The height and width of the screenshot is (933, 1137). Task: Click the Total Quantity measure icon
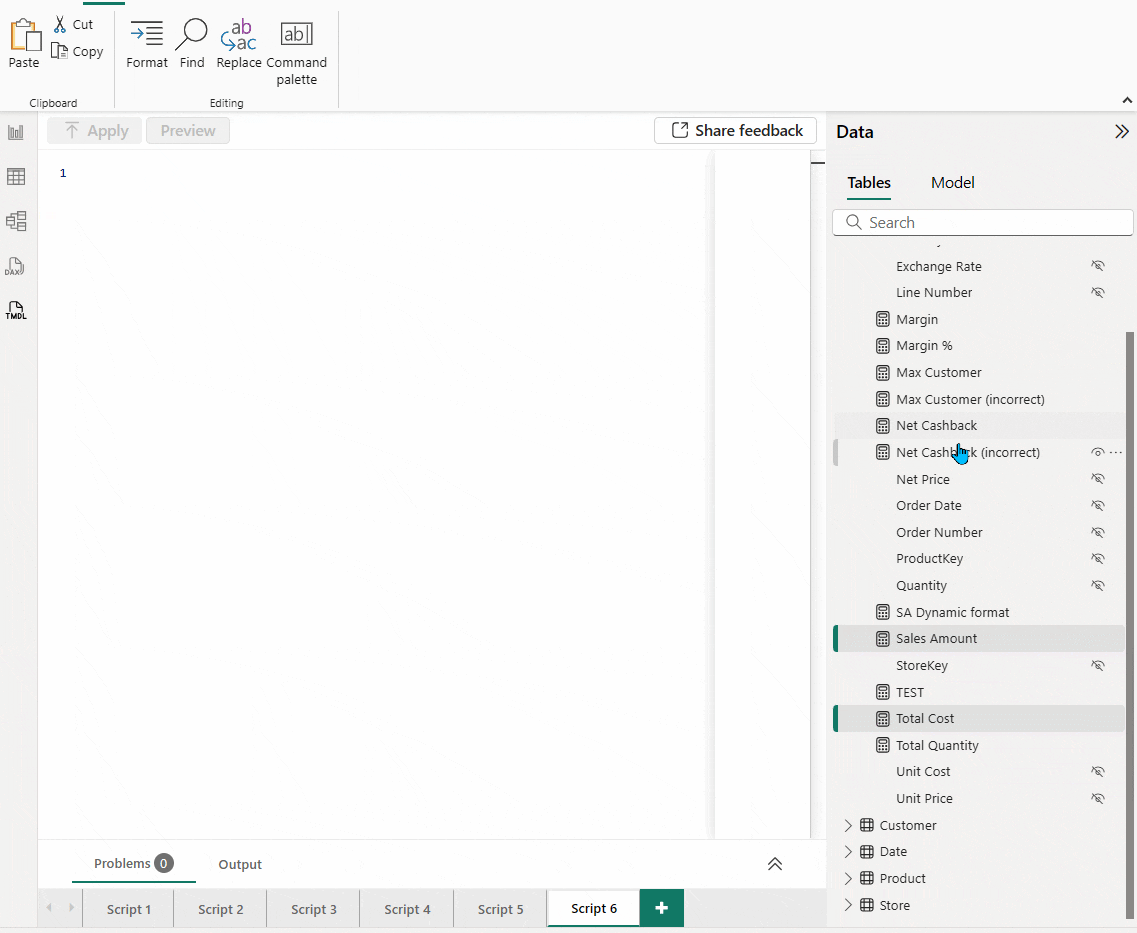pos(882,745)
